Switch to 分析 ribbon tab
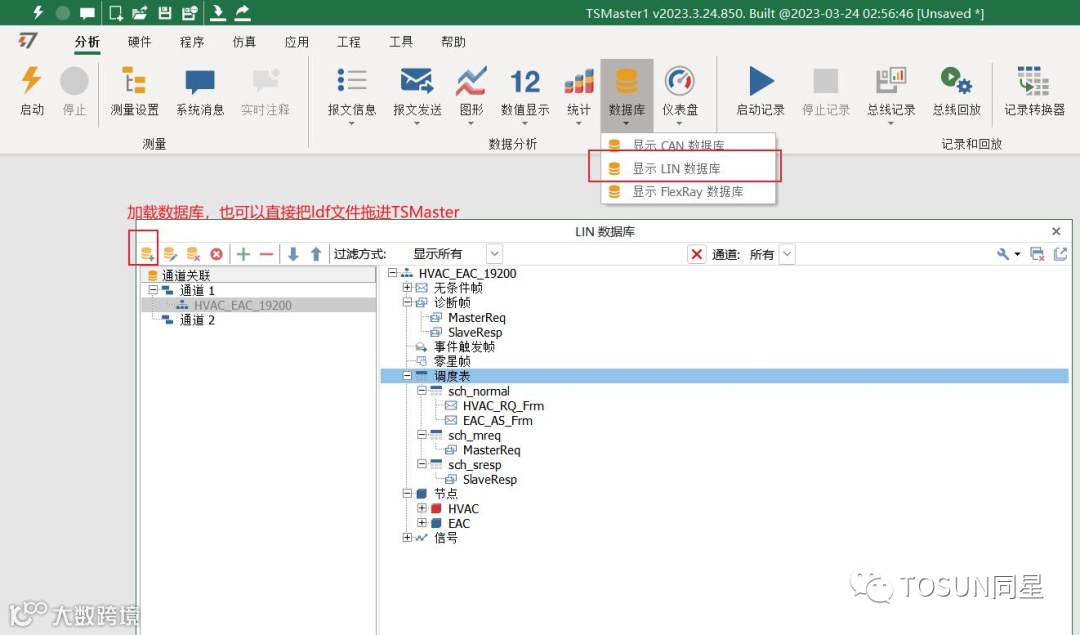Viewport: 1080px width, 635px height. pos(87,42)
